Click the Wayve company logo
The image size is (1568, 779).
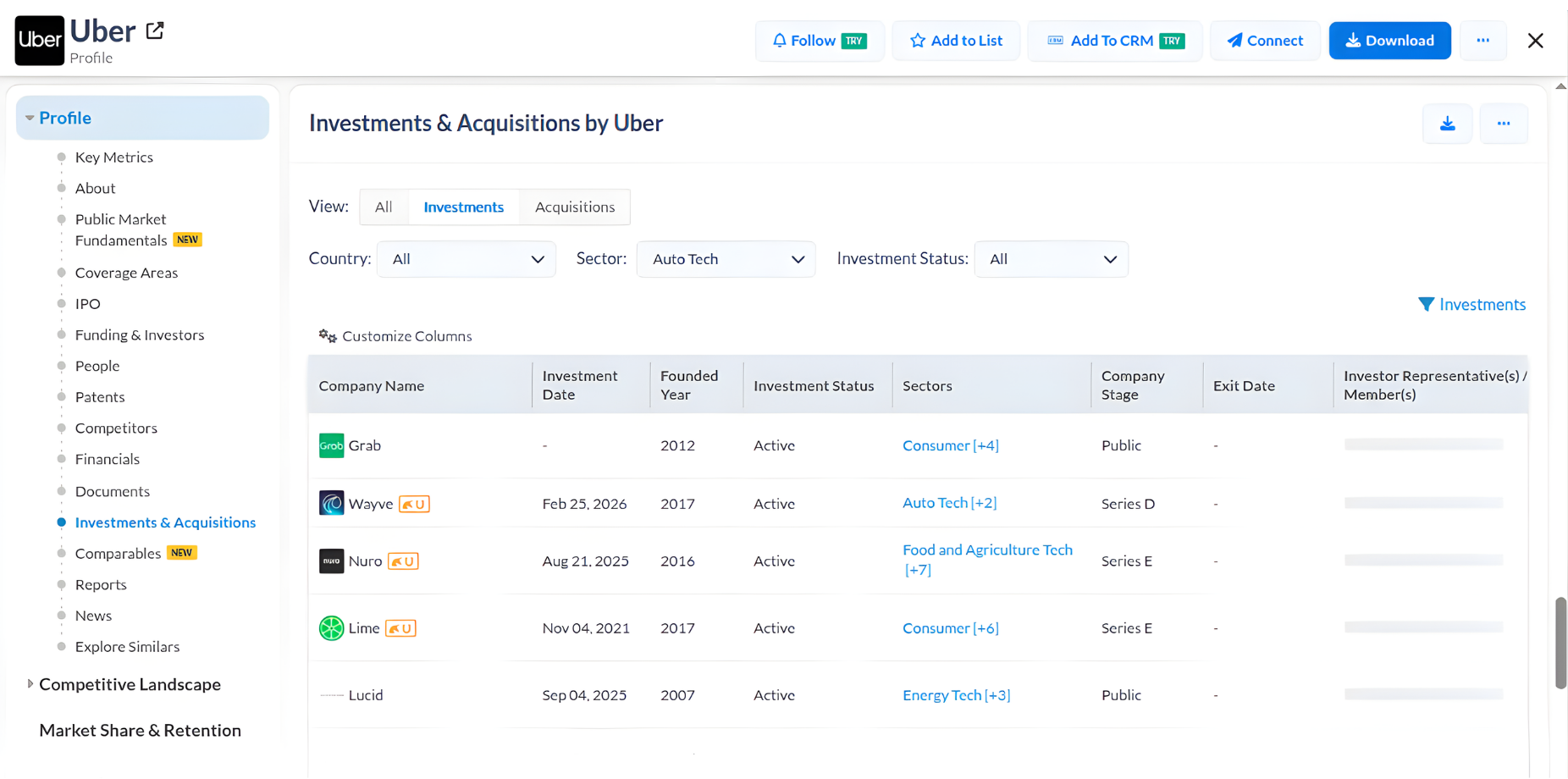331,503
